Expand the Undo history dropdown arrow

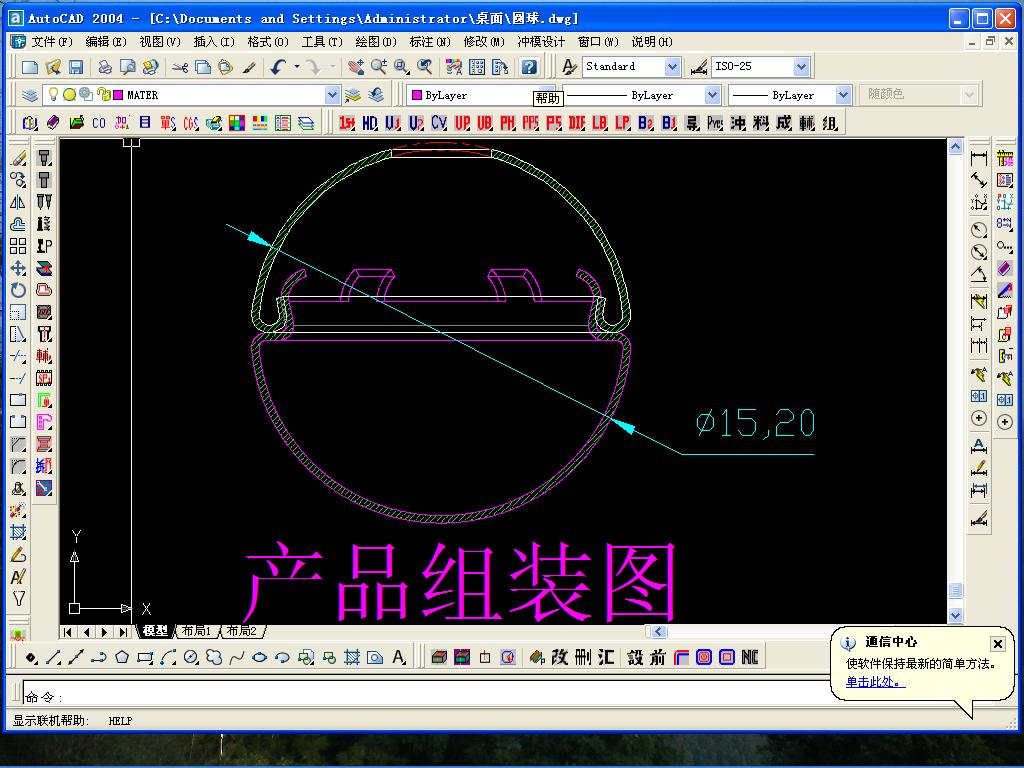297,67
